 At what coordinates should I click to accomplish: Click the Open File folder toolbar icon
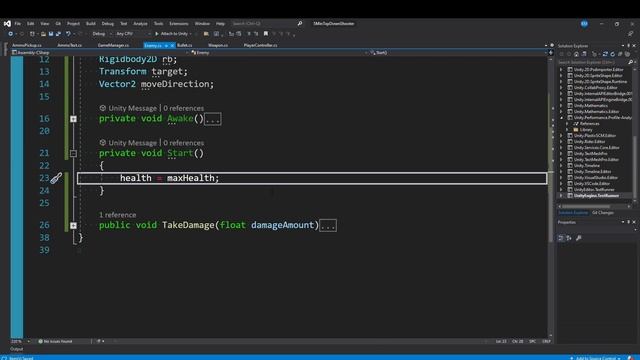tap(43, 34)
